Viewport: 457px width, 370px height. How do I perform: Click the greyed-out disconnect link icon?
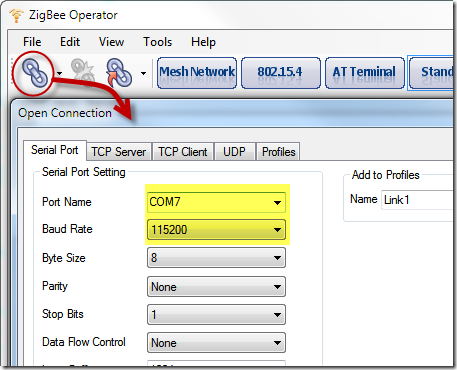point(83,72)
